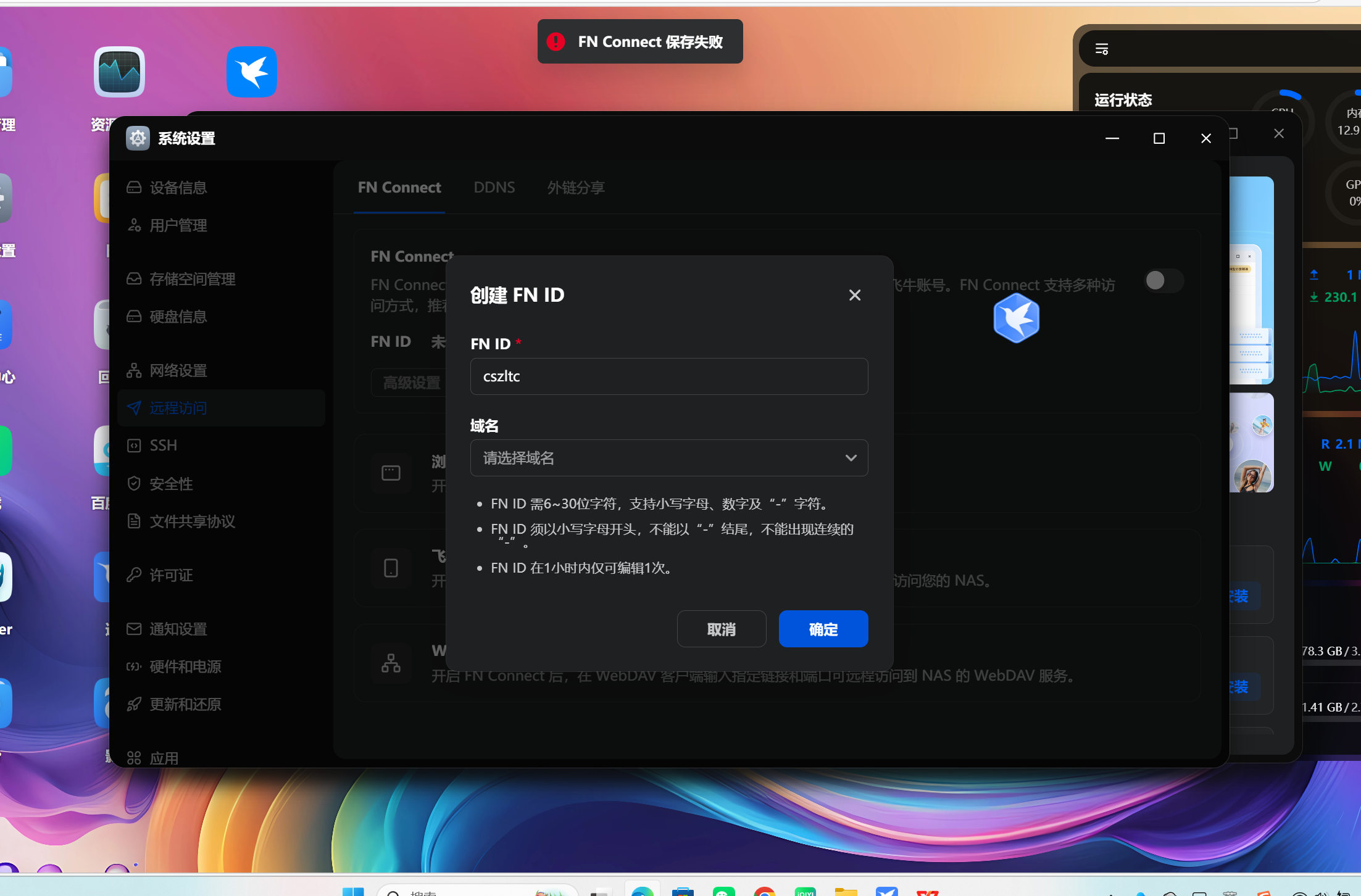1361x896 pixels.
Task: Toggle the FN Connect enable switch
Action: [x=1163, y=281]
